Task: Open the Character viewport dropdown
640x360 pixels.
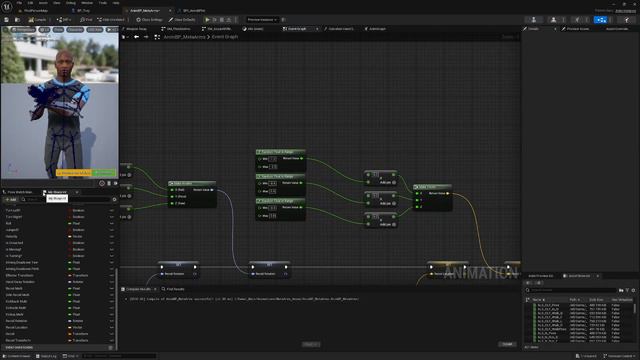Action: click(x=75, y=30)
